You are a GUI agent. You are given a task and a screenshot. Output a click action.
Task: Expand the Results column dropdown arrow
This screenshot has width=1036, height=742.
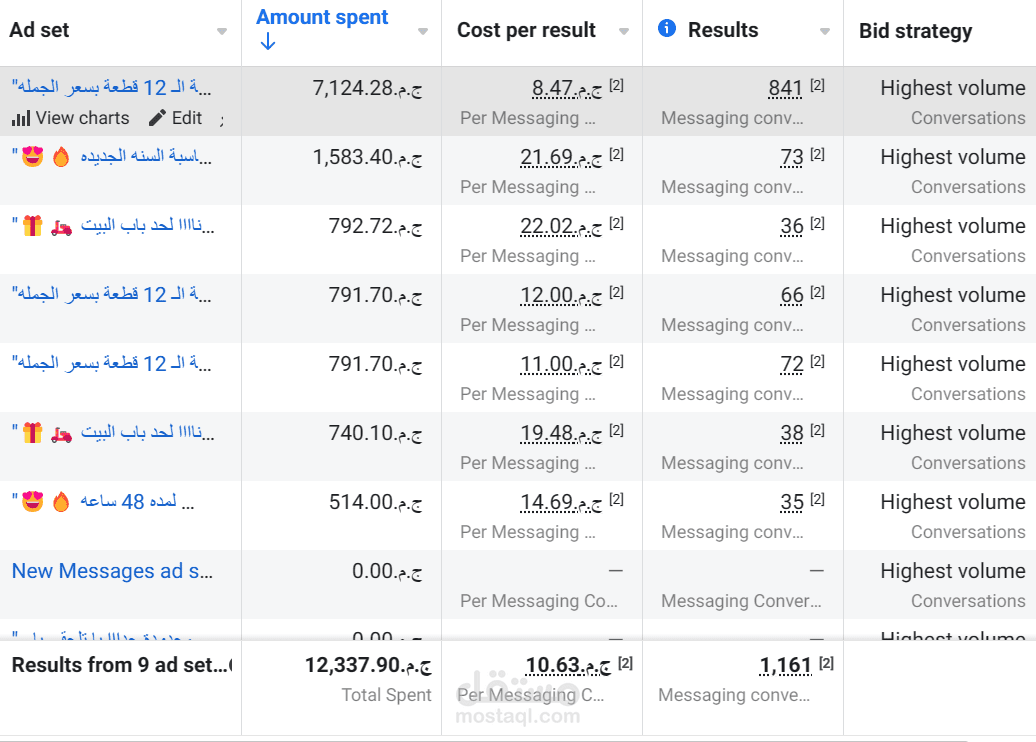(825, 32)
